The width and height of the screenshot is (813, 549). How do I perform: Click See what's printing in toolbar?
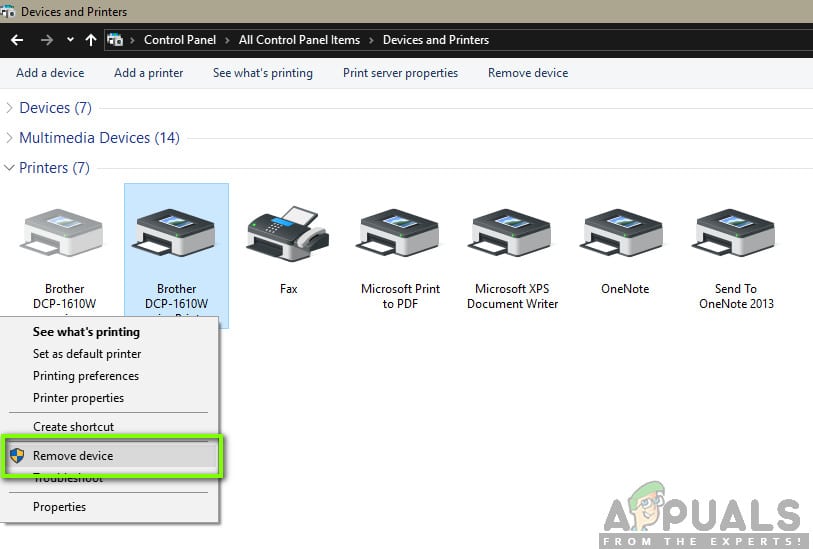click(x=262, y=73)
